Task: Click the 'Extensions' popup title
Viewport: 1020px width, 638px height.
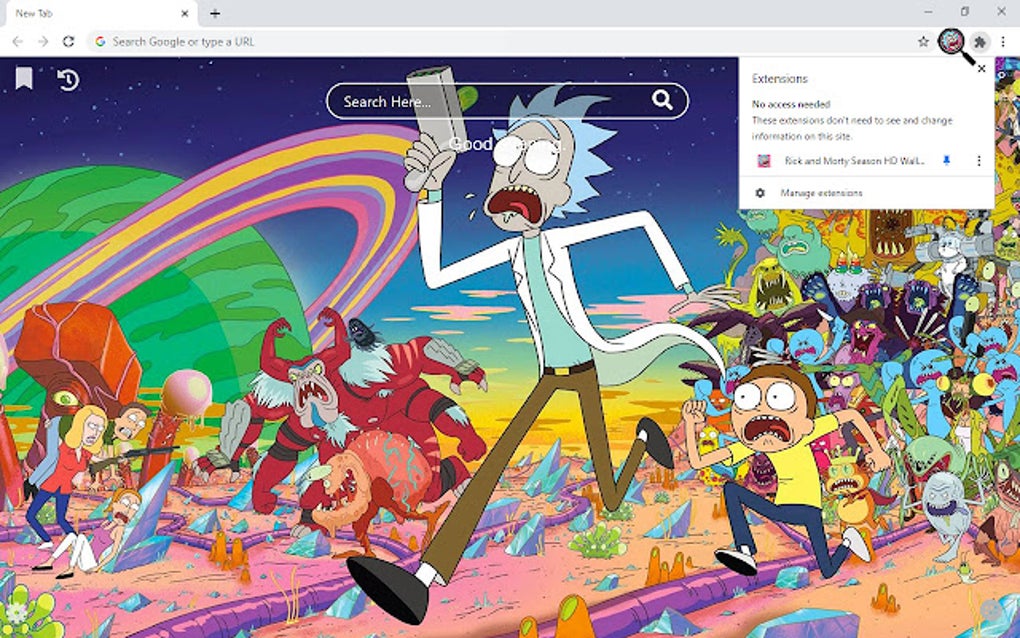Action: click(779, 79)
